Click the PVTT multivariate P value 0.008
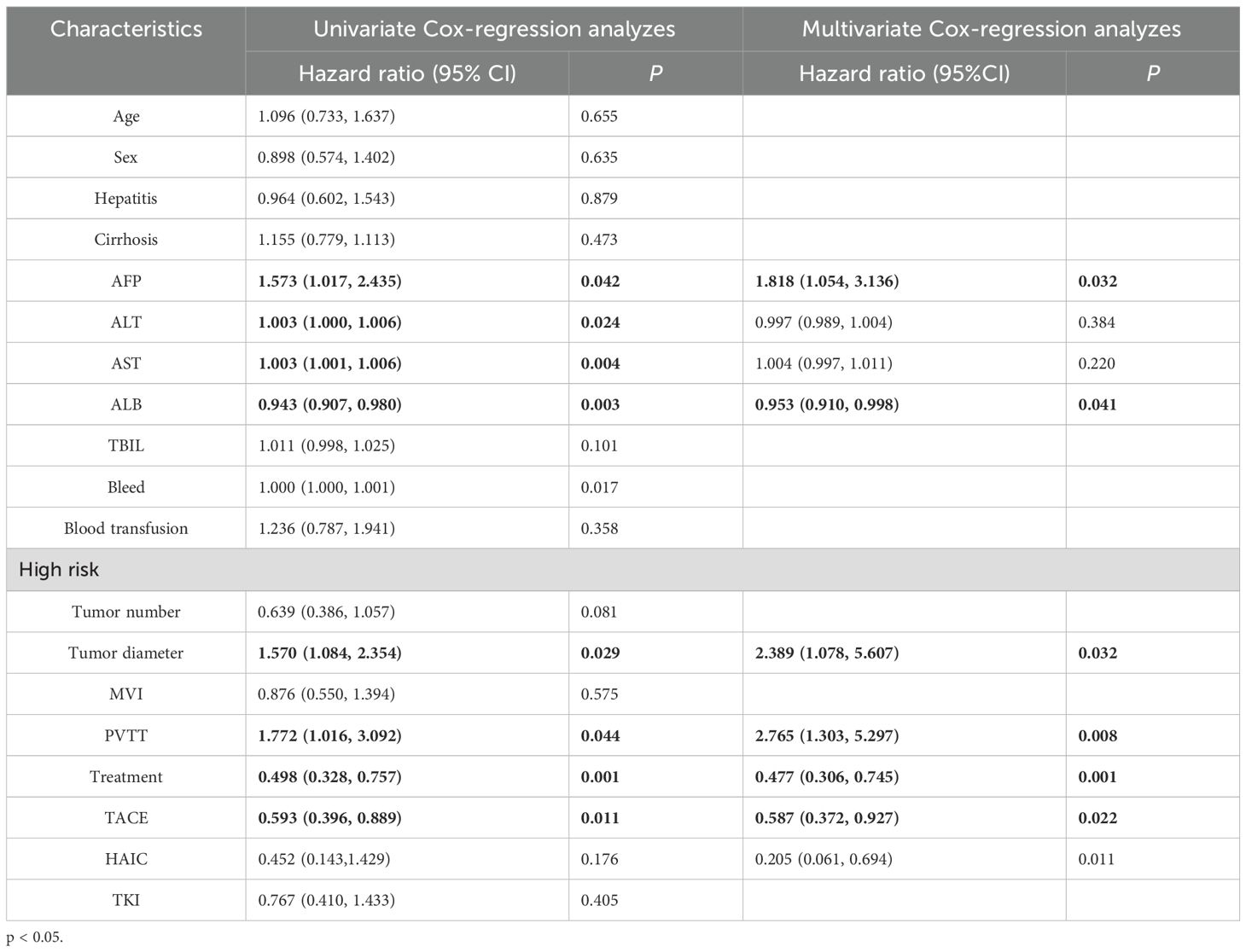 [x=1098, y=736]
